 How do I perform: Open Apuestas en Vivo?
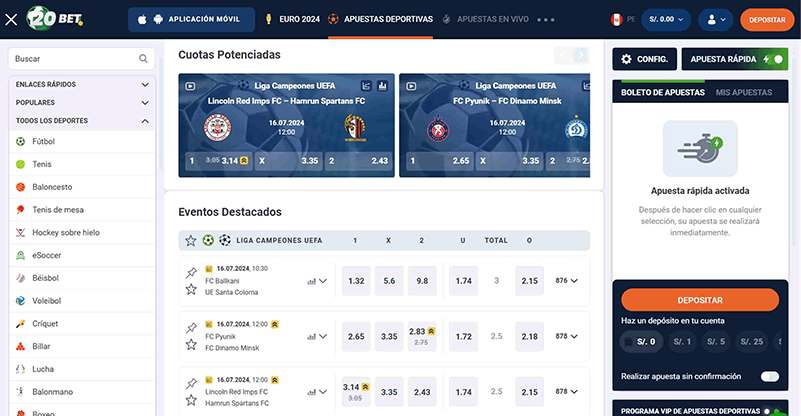[x=485, y=19]
